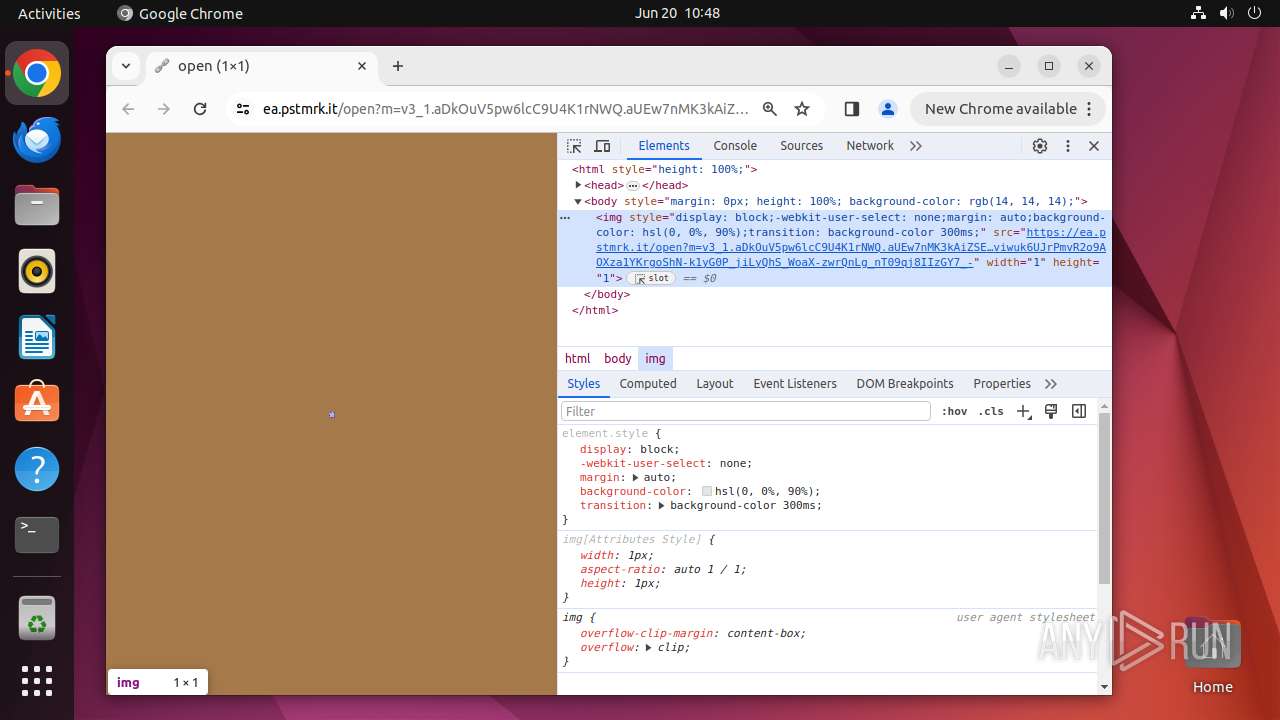
Task: Open LibreOffice Writer from the dock
Action: click(x=37, y=337)
